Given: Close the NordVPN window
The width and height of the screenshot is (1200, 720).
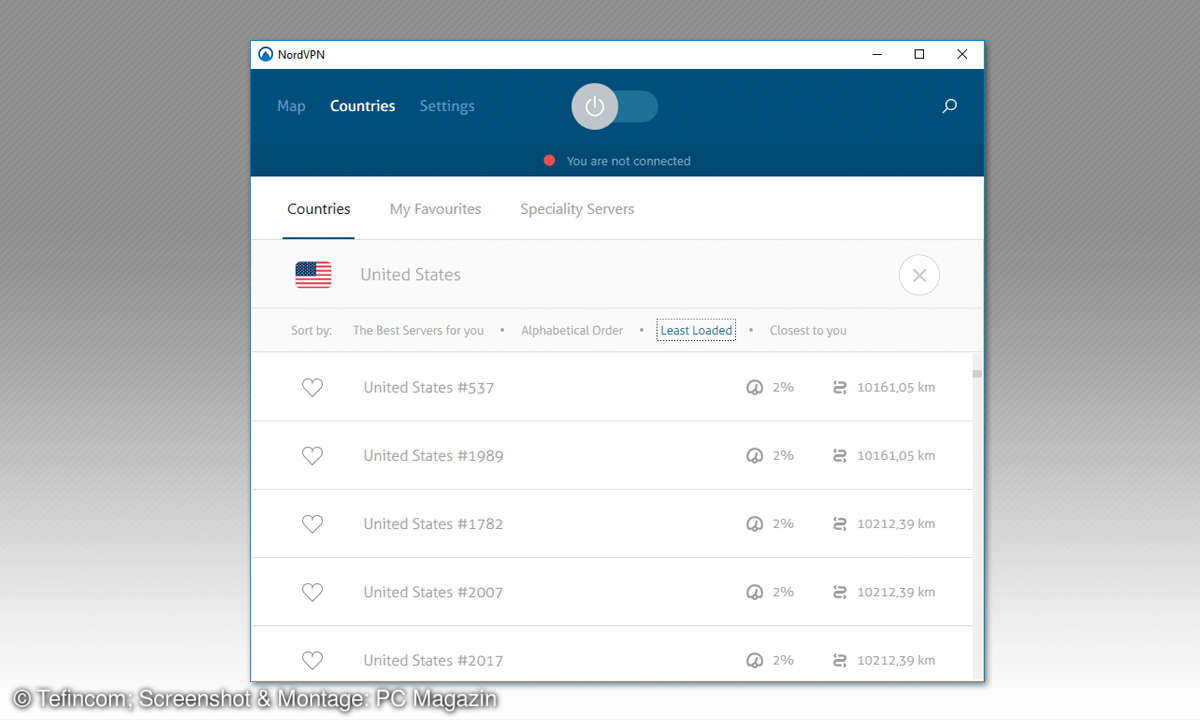Looking at the screenshot, I should click(962, 55).
